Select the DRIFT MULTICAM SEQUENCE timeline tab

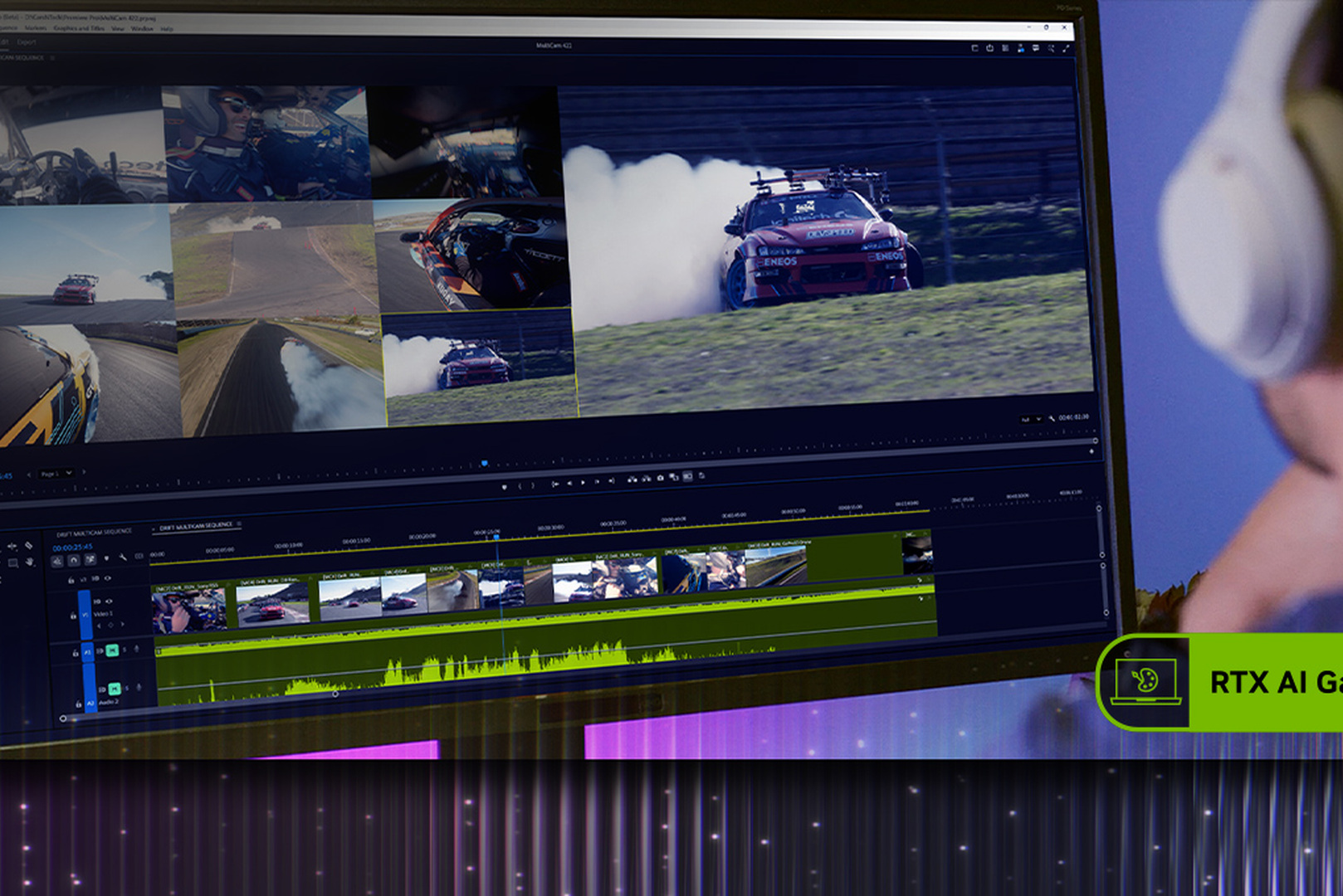pyautogui.click(x=196, y=526)
